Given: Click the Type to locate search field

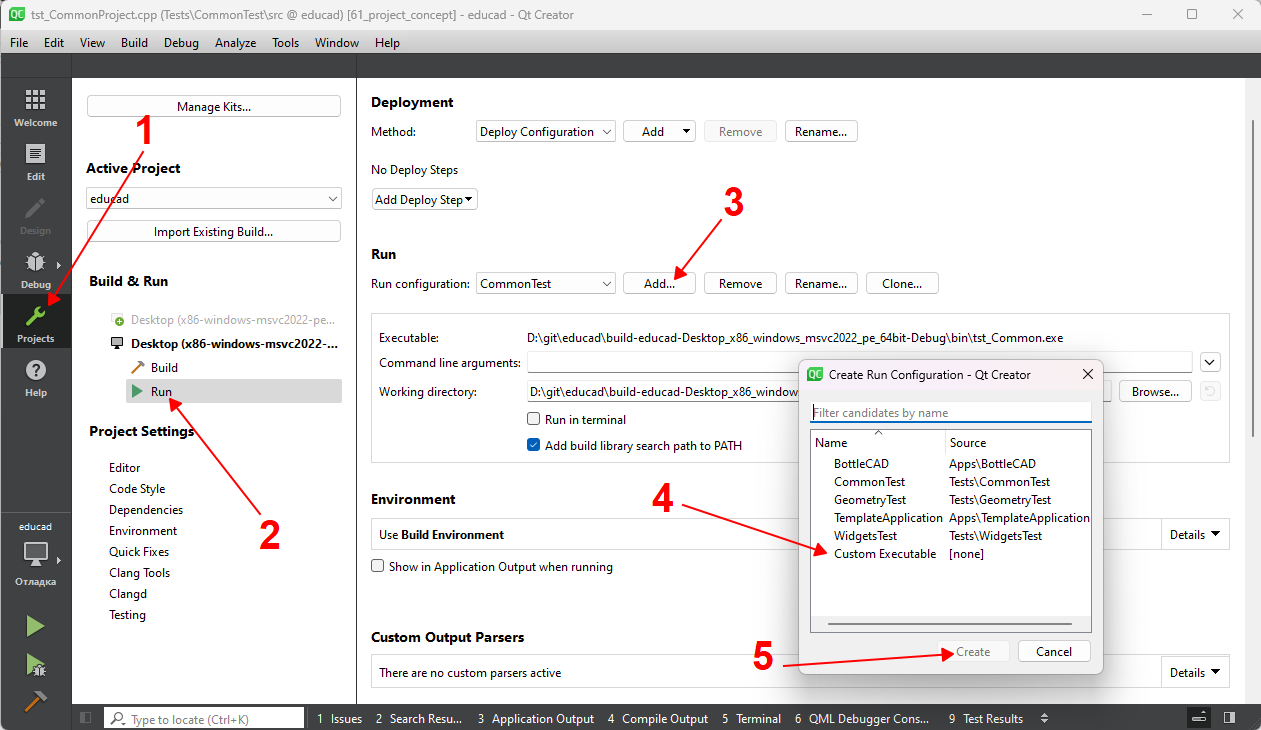Looking at the screenshot, I should (x=204, y=719).
